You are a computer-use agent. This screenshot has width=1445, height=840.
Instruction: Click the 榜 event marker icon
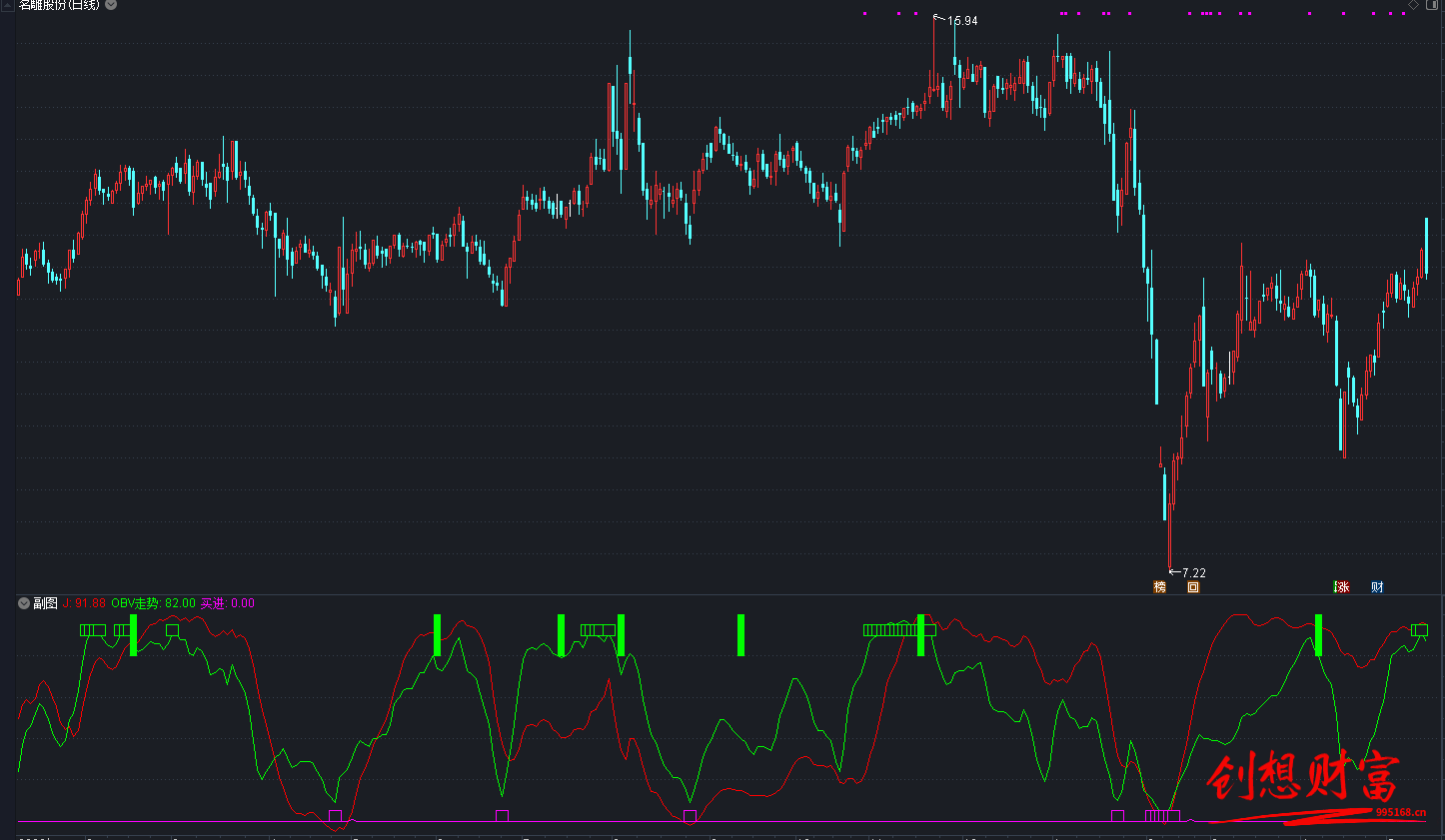[x=1159, y=587]
